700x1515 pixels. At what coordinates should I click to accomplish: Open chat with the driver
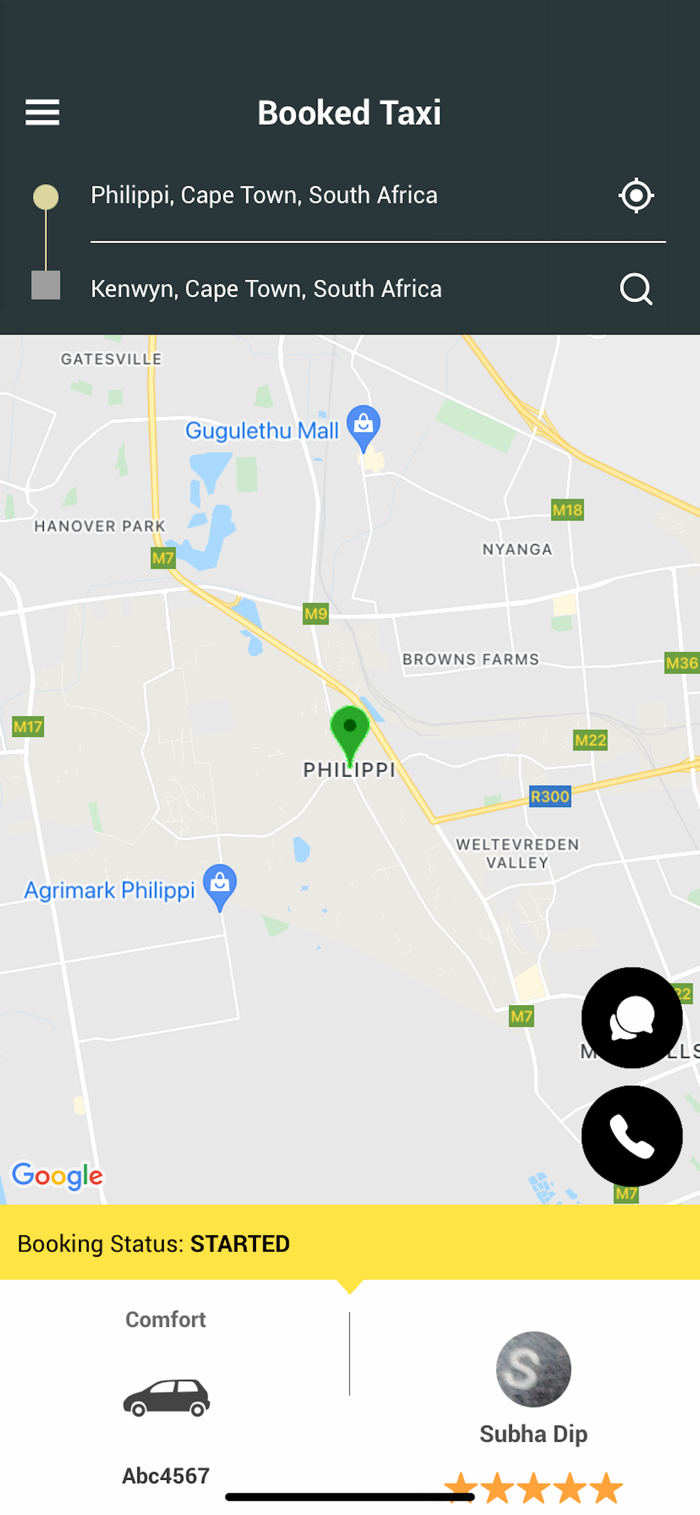point(632,1018)
